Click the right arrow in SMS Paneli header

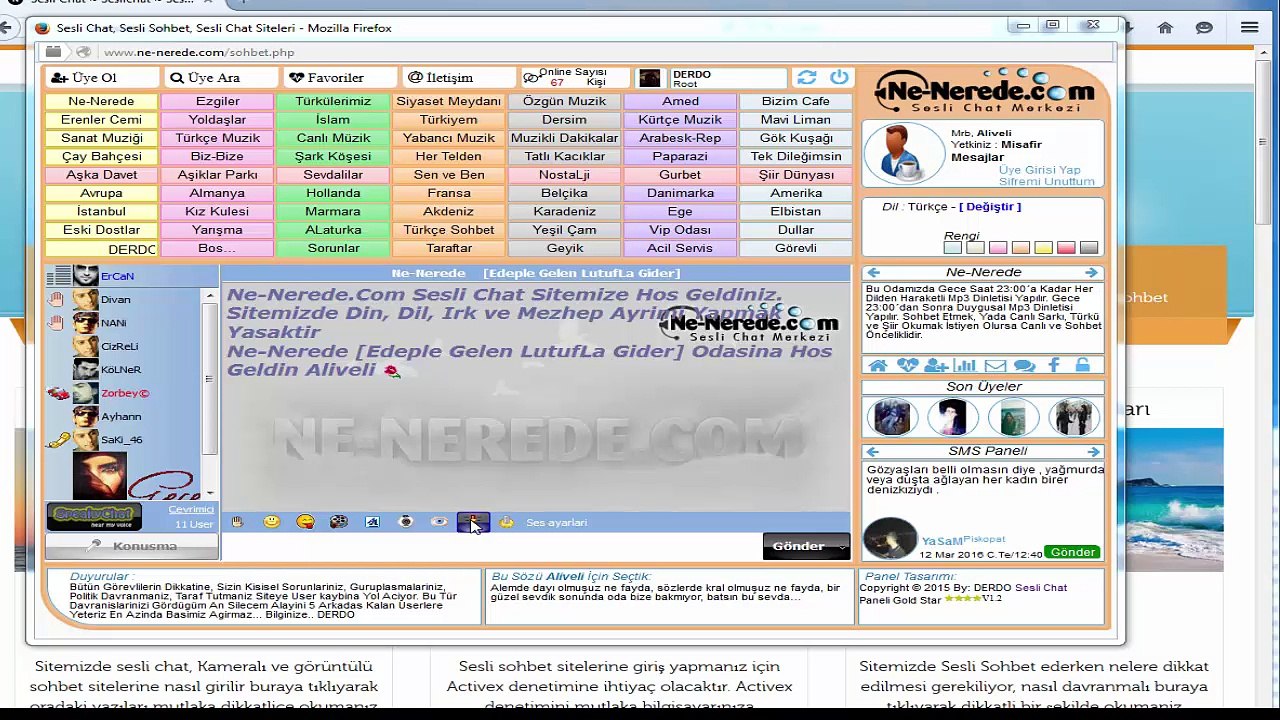click(x=1093, y=451)
